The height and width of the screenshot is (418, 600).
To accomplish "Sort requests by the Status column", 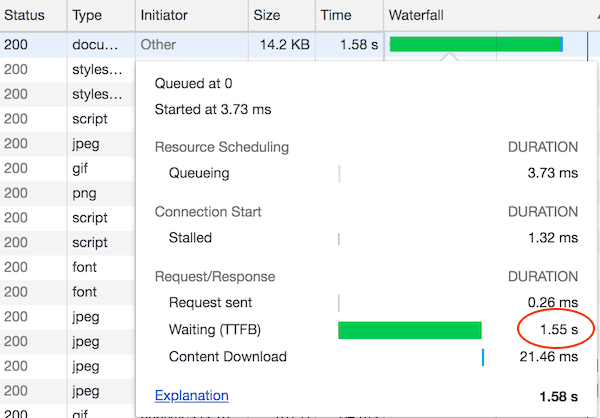I will [24, 16].
